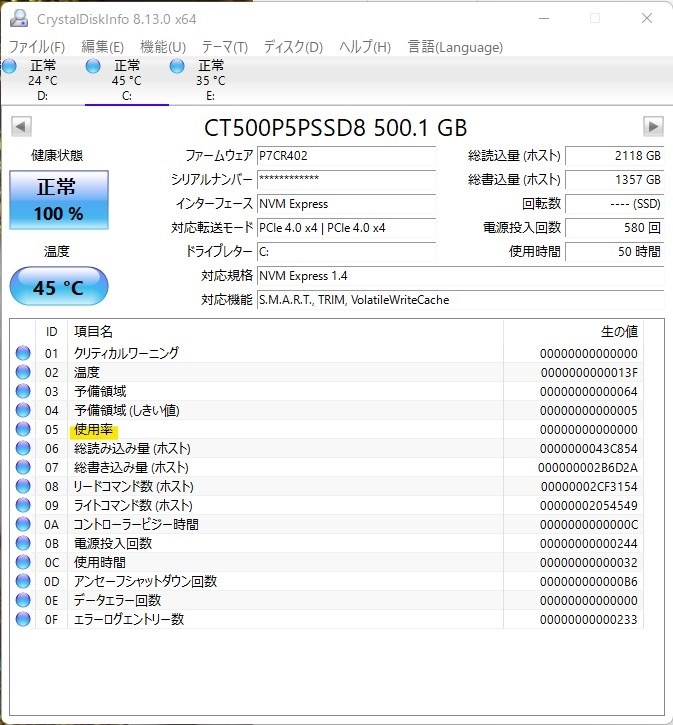The width and height of the screenshot is (673, 725).
Task: Select the クリティカルワーニング attribute name
Action: click(126, 353)
